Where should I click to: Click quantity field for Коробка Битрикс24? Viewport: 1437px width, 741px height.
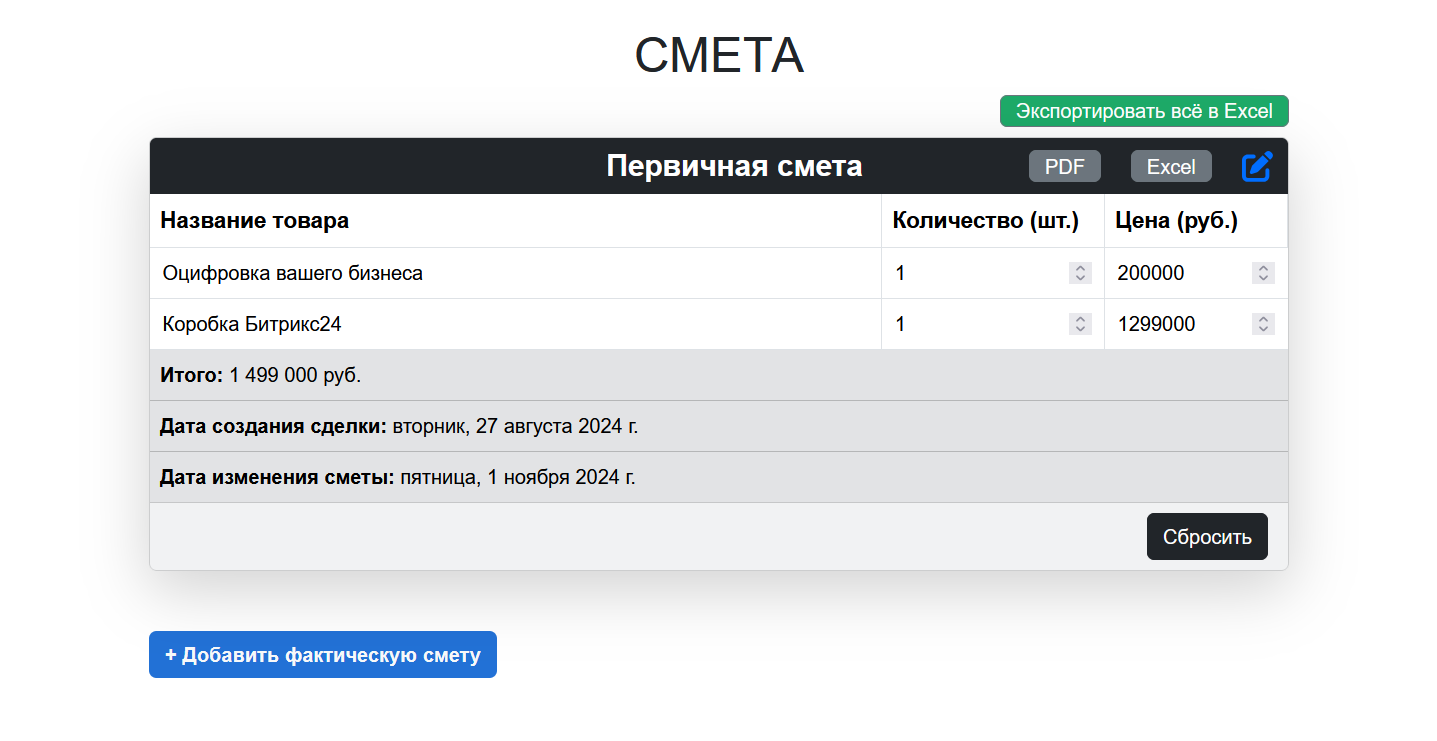pos(992,324)
